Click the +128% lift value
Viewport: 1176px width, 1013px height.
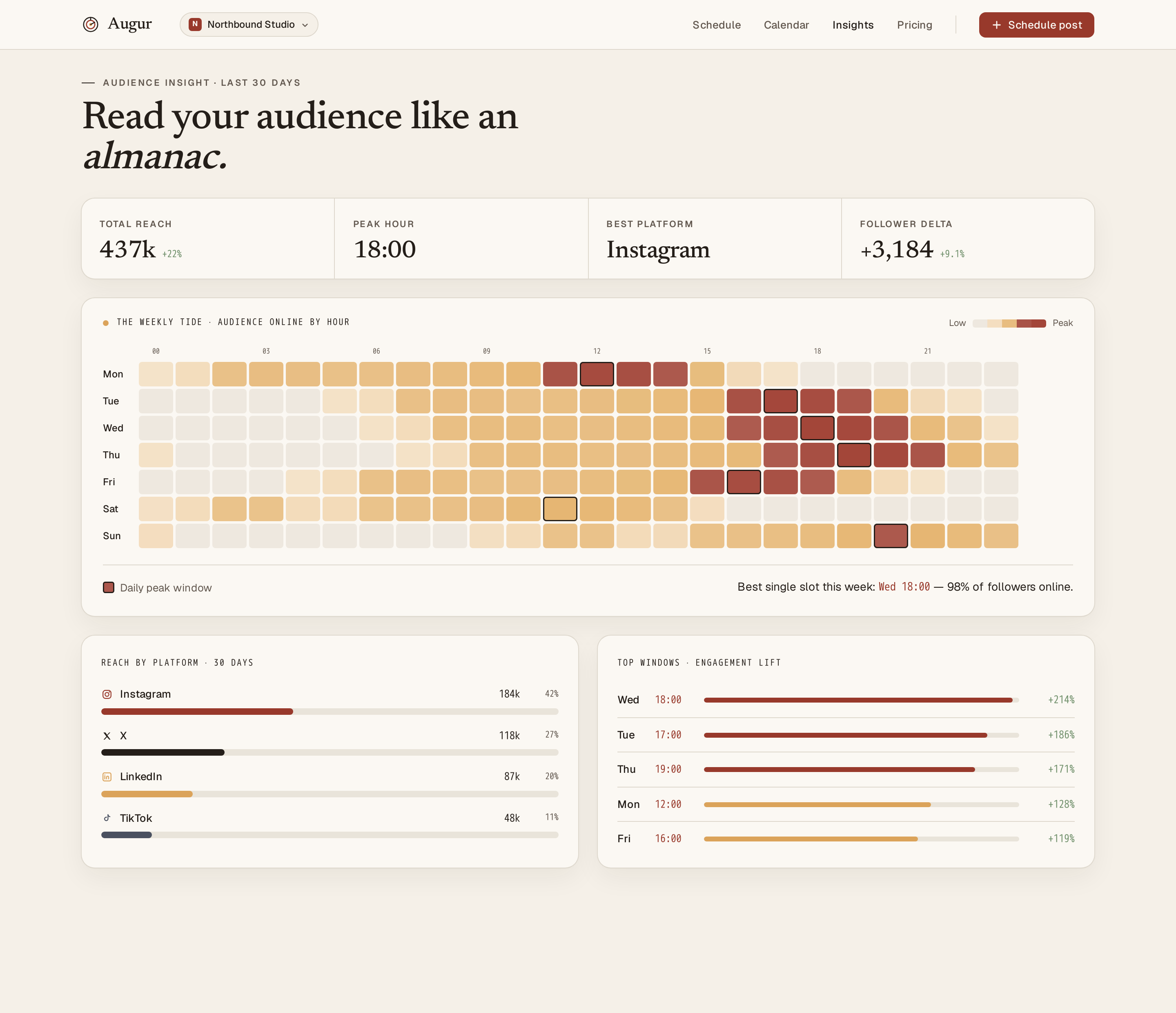click(1061, 804)
